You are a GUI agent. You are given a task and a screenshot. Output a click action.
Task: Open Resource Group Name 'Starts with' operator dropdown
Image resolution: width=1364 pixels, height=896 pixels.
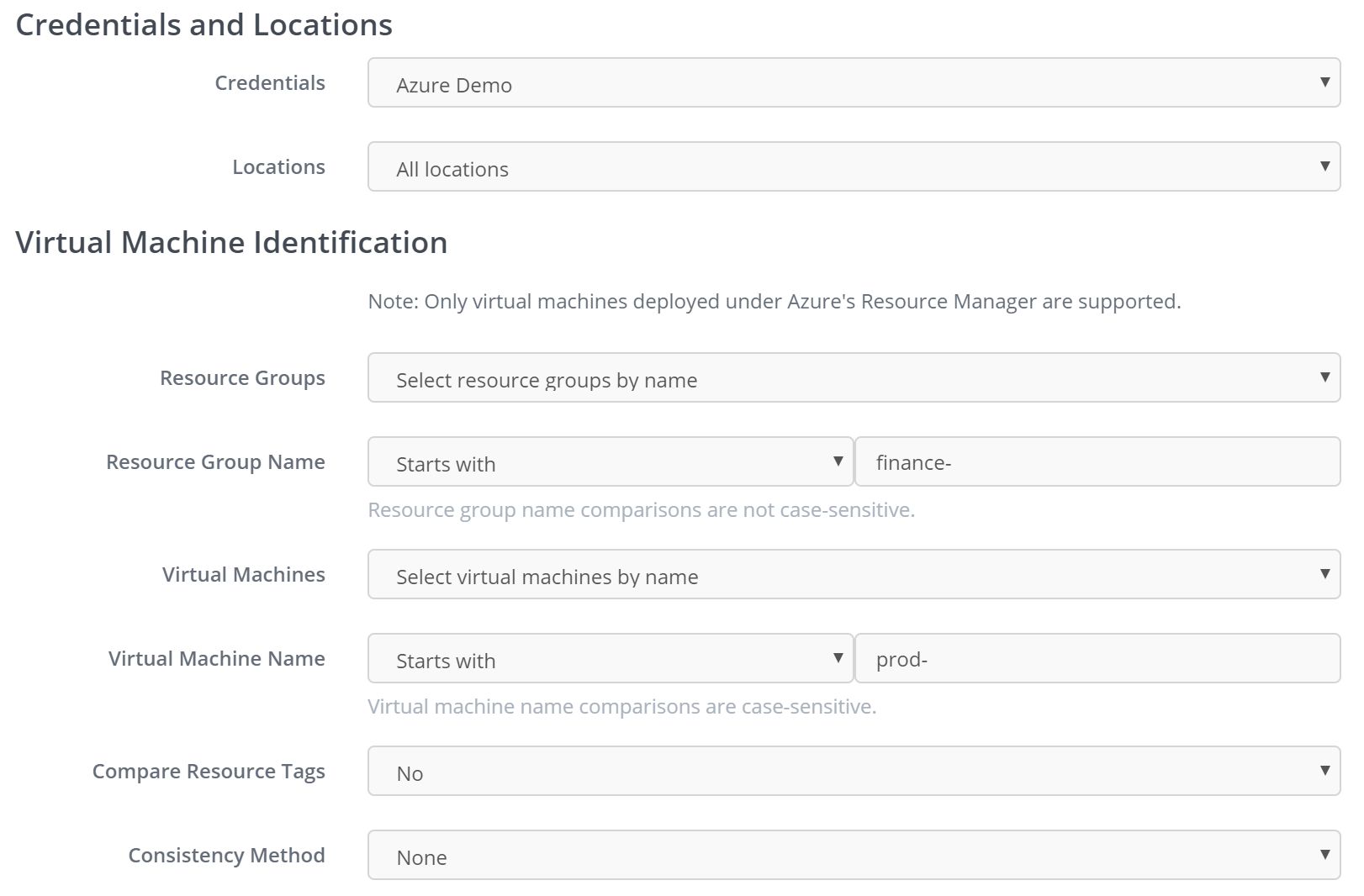[x=610, y=462]
